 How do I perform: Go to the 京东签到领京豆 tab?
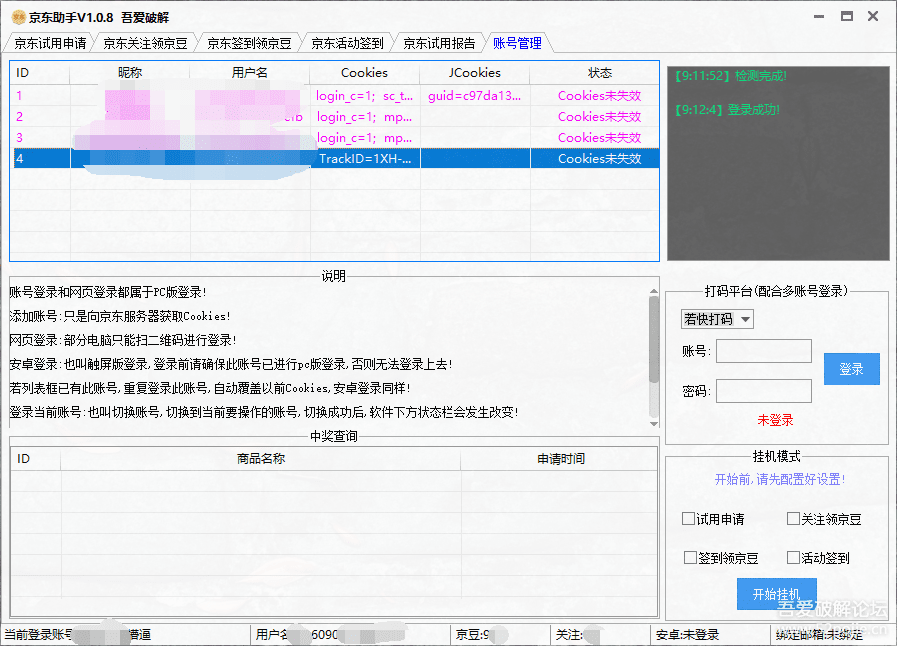[249, 43]
